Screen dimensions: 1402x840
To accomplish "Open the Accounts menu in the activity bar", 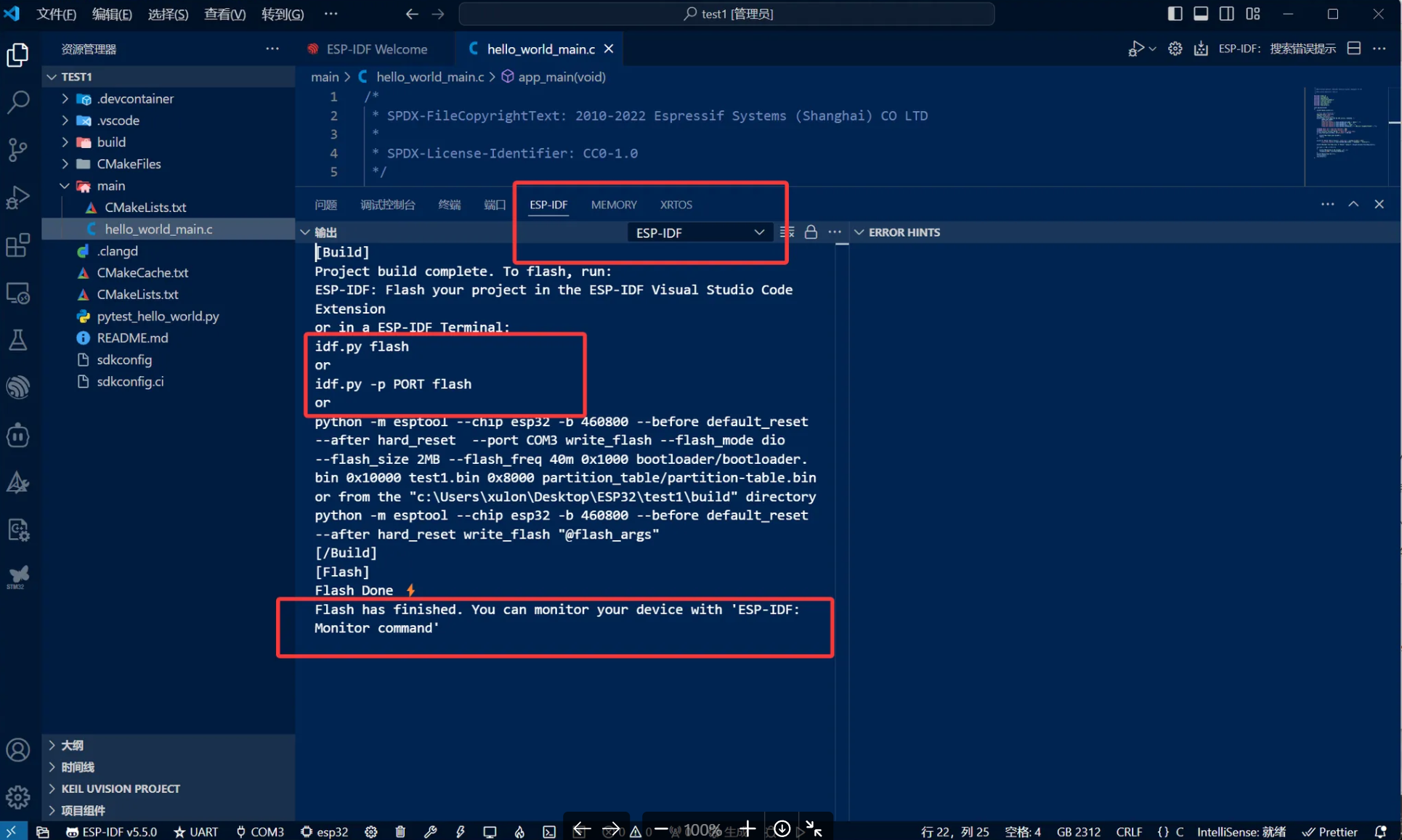I will (x=17, y=750).
